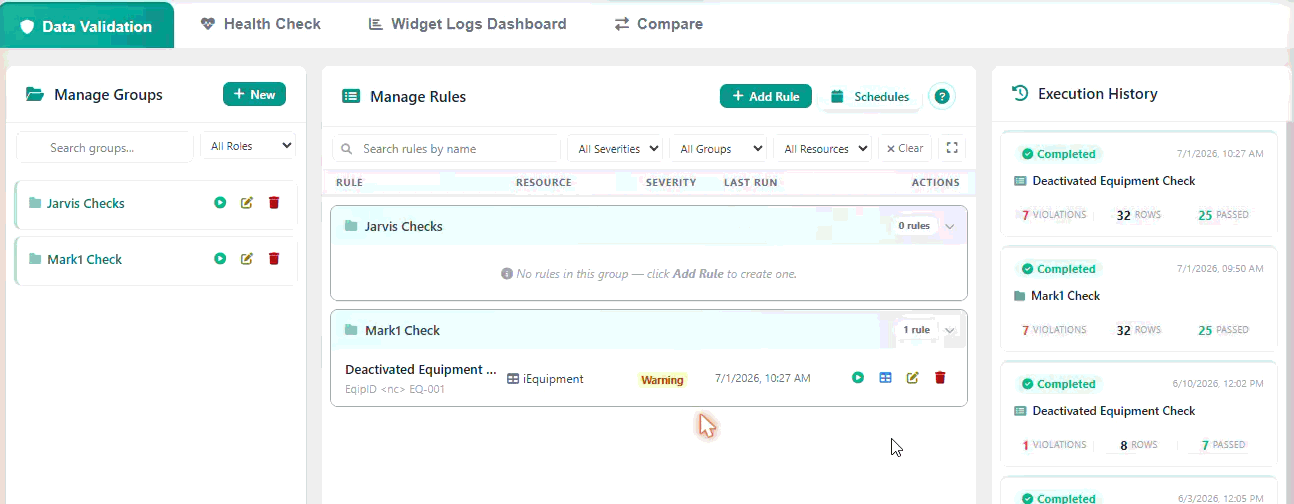This screenshot has height=504, width=1294.
Task: Edit the Deactivated Equipment rule
Action: coord(912,378)
